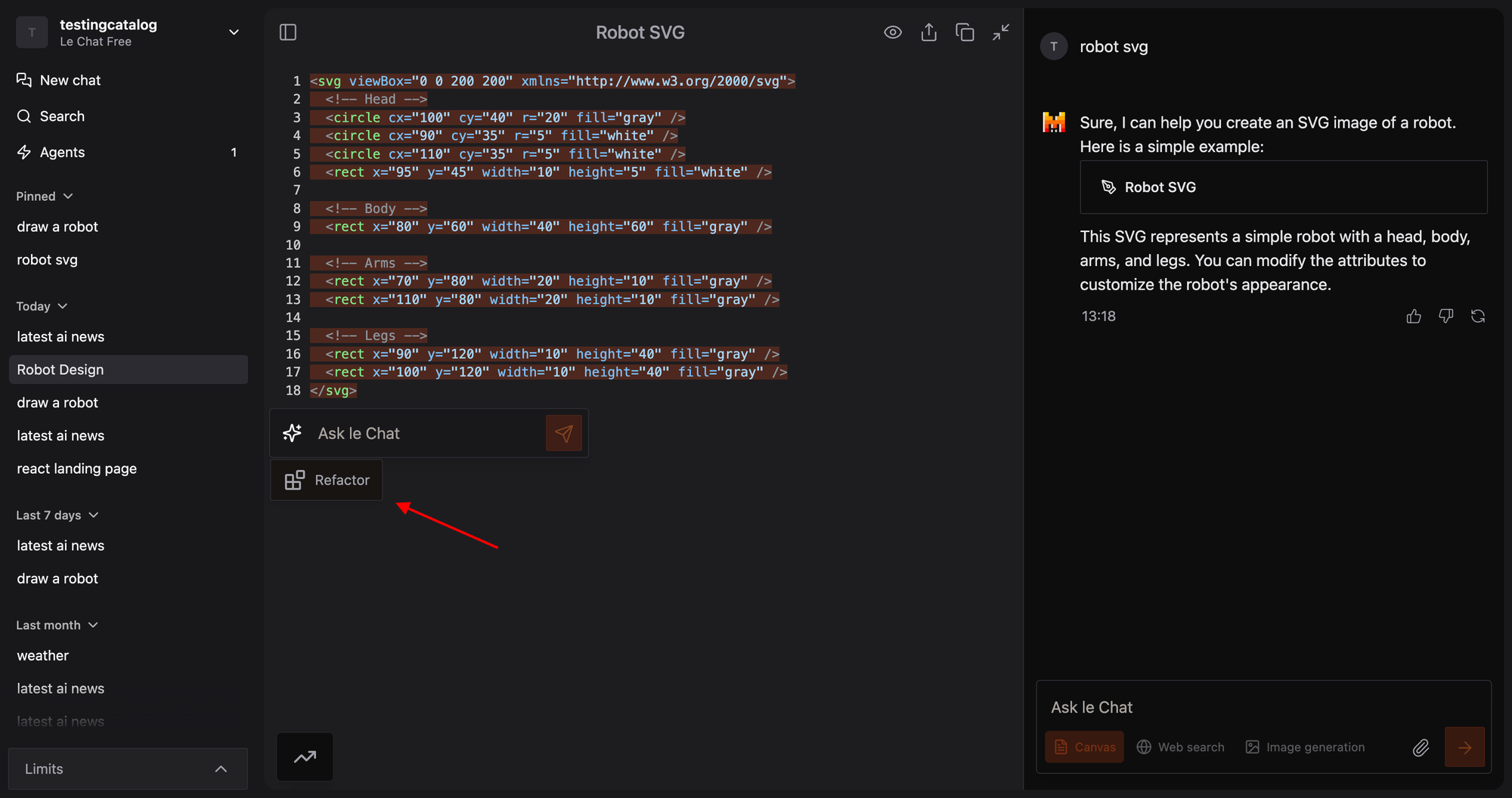Focus the canvas 'Ask le Chat' input
This screenshot has width=1512, height=798.
[x=426, y=434]
